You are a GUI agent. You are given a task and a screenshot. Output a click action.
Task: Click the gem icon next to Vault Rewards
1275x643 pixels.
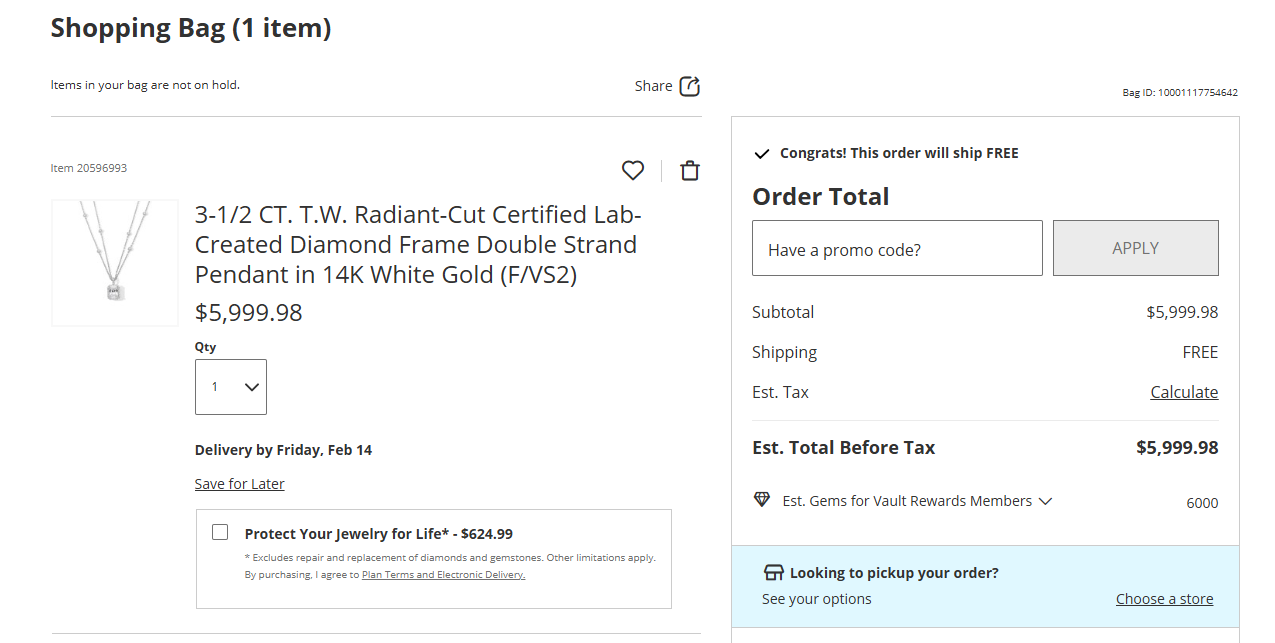762,500
